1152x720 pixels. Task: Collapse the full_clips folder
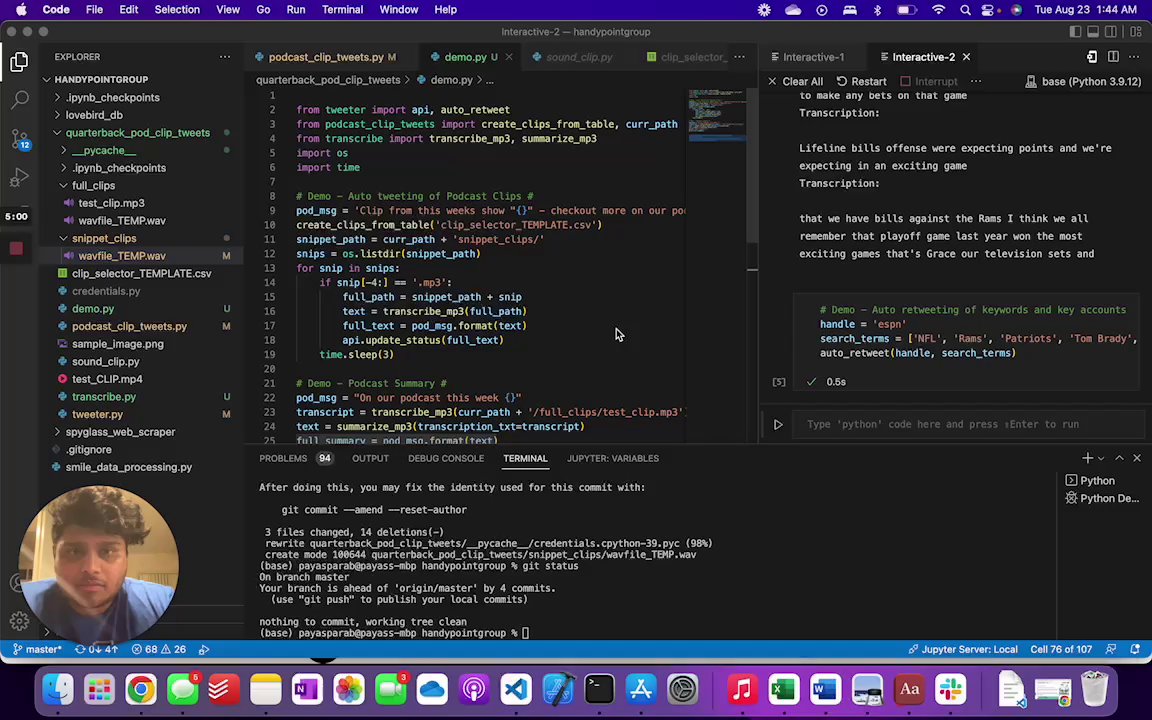click(x=93, y=186)
